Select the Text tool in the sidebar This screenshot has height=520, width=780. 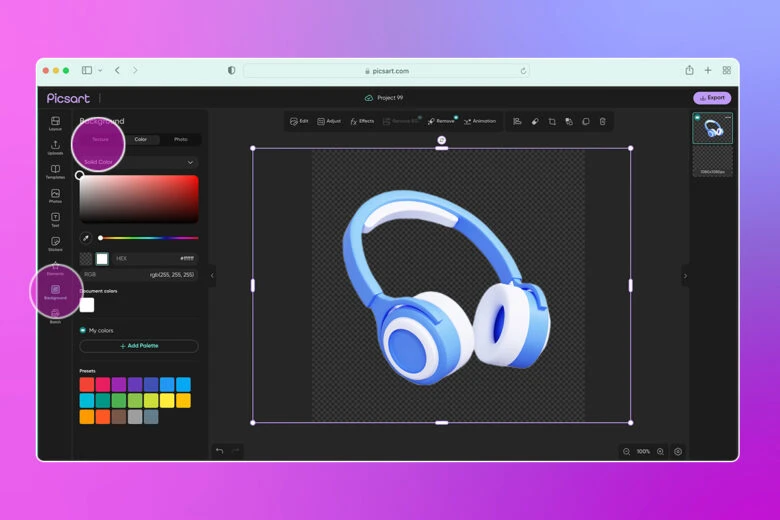pos(55,219)
